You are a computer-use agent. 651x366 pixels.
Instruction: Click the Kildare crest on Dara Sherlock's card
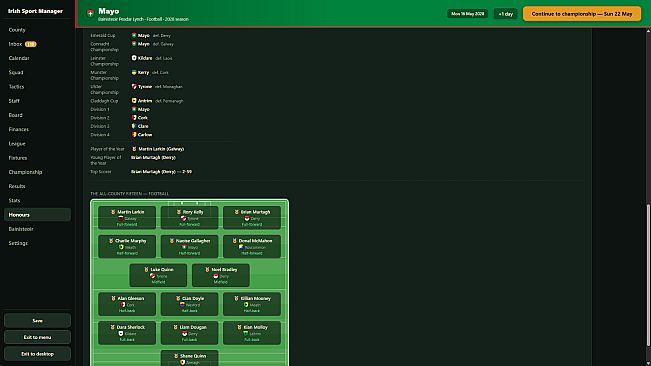point(120,333)
